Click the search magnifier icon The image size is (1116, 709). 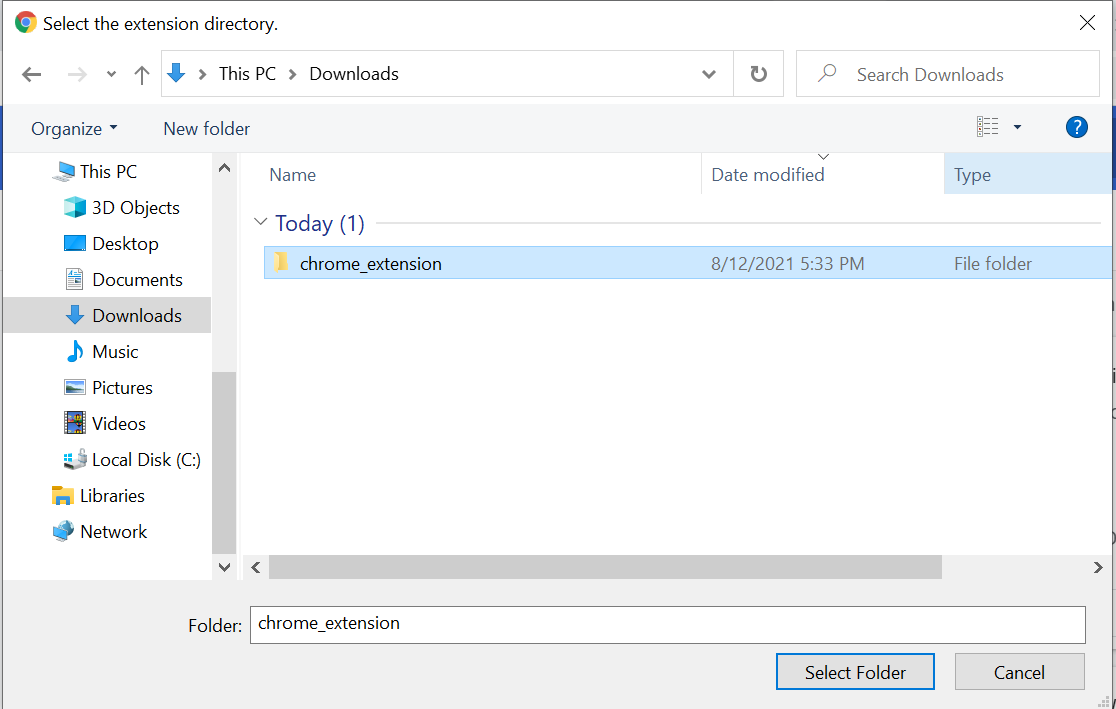point(827,73)
